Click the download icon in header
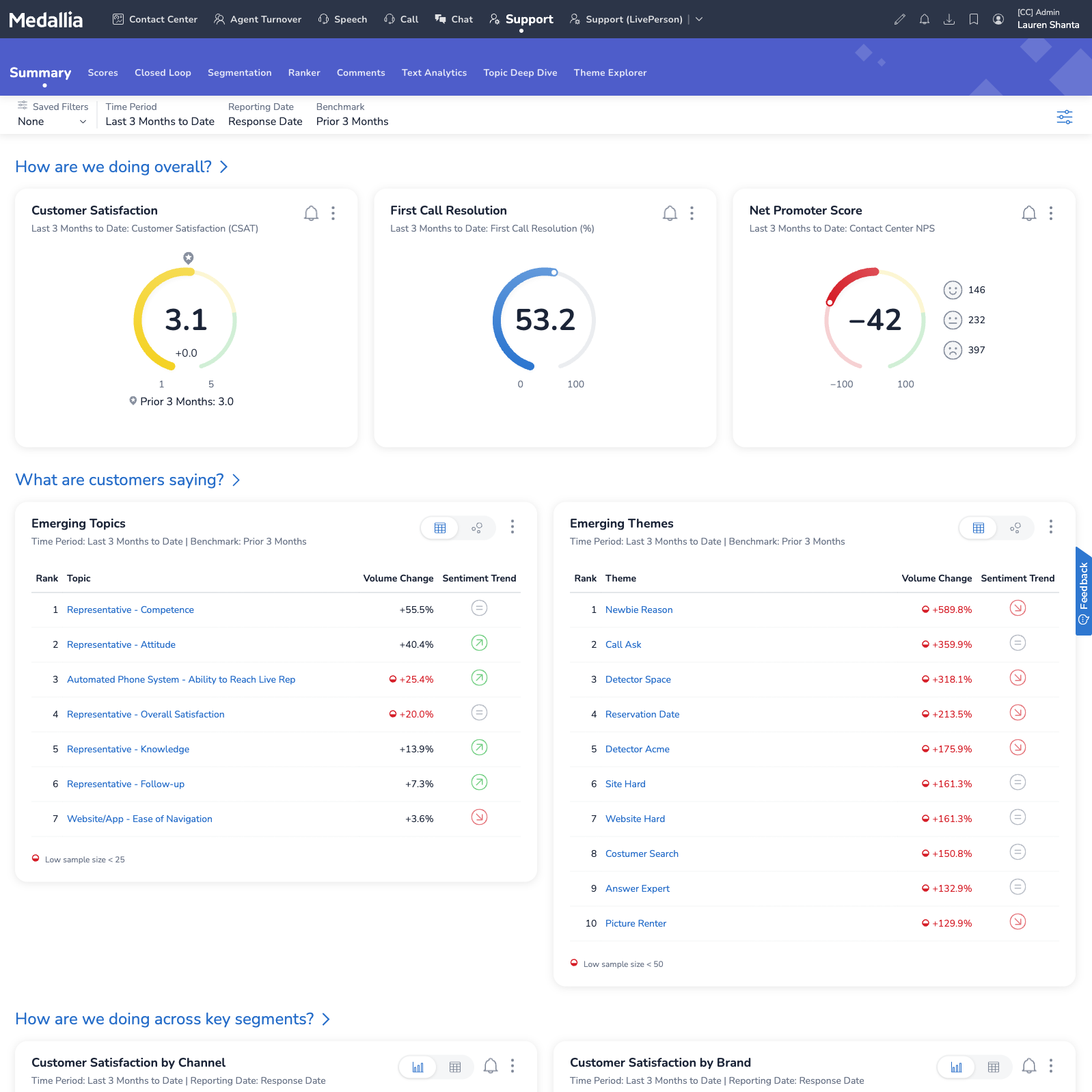 (x=948, y=19)
